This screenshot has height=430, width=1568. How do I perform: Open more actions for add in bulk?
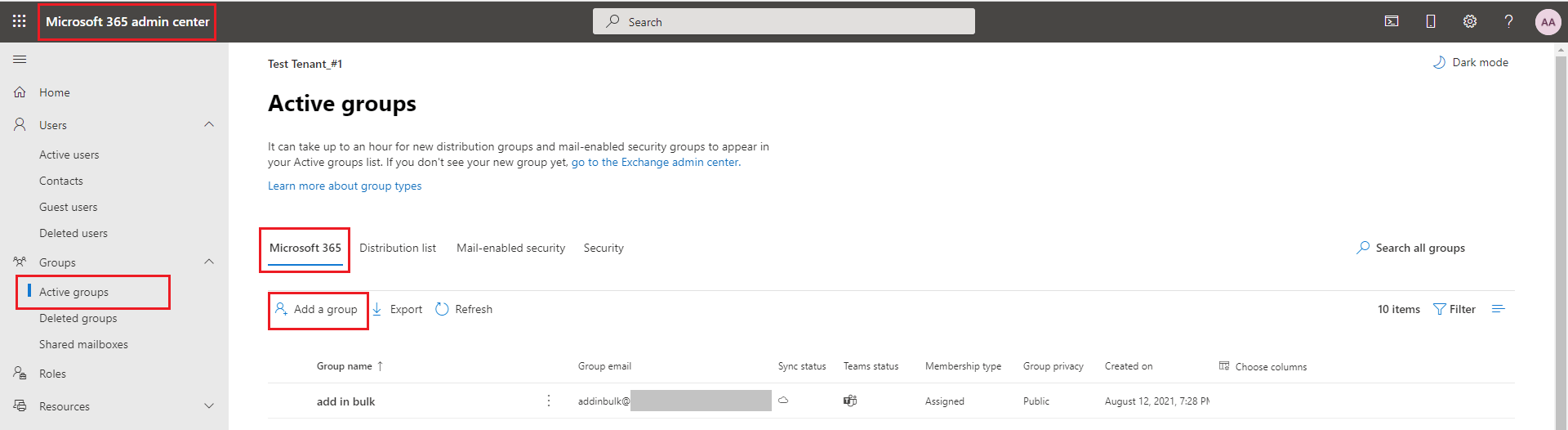[549, 401]
